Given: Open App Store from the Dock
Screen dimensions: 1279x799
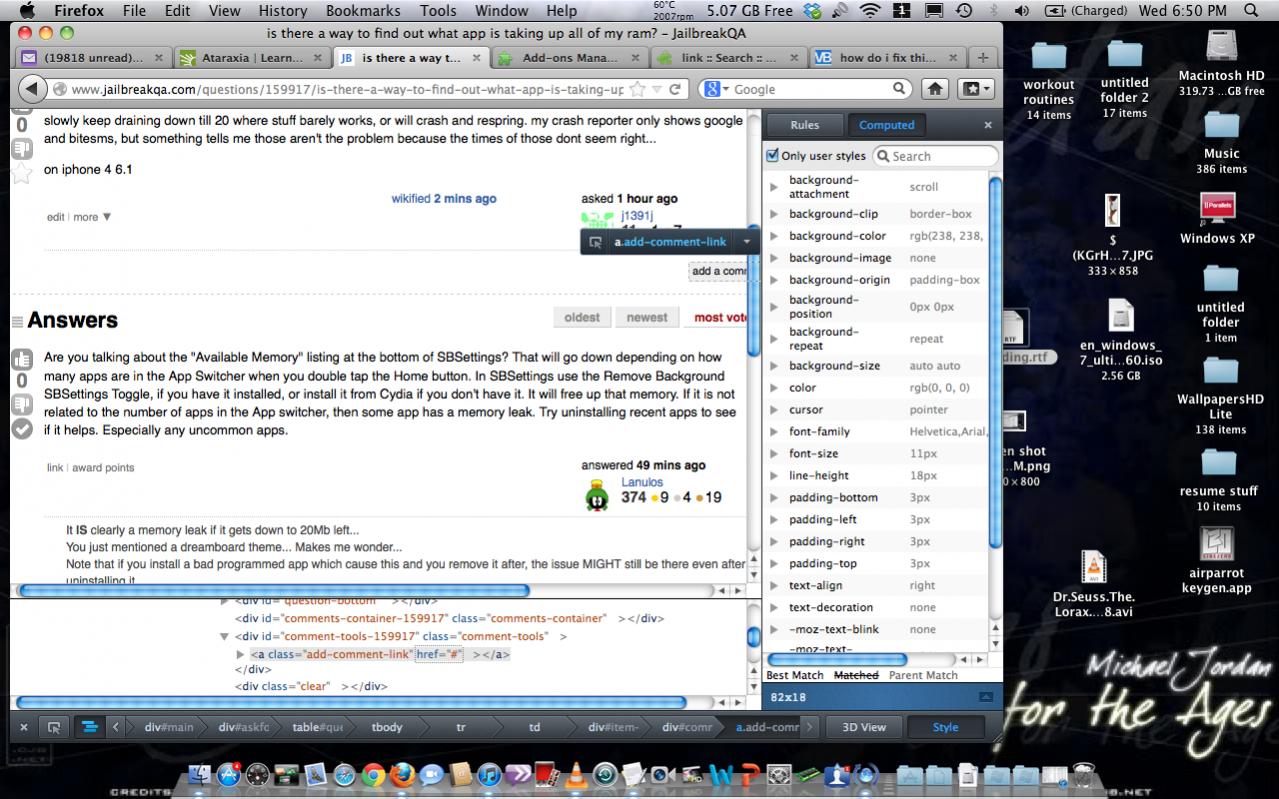Looking at the screenshot, I should [x=229, y=776].
